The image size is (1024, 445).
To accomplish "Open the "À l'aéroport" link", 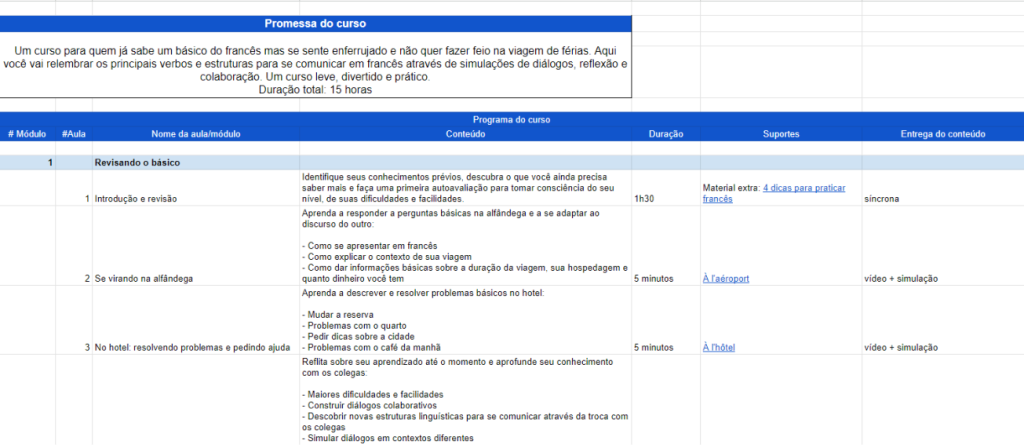I will point(726,278).
